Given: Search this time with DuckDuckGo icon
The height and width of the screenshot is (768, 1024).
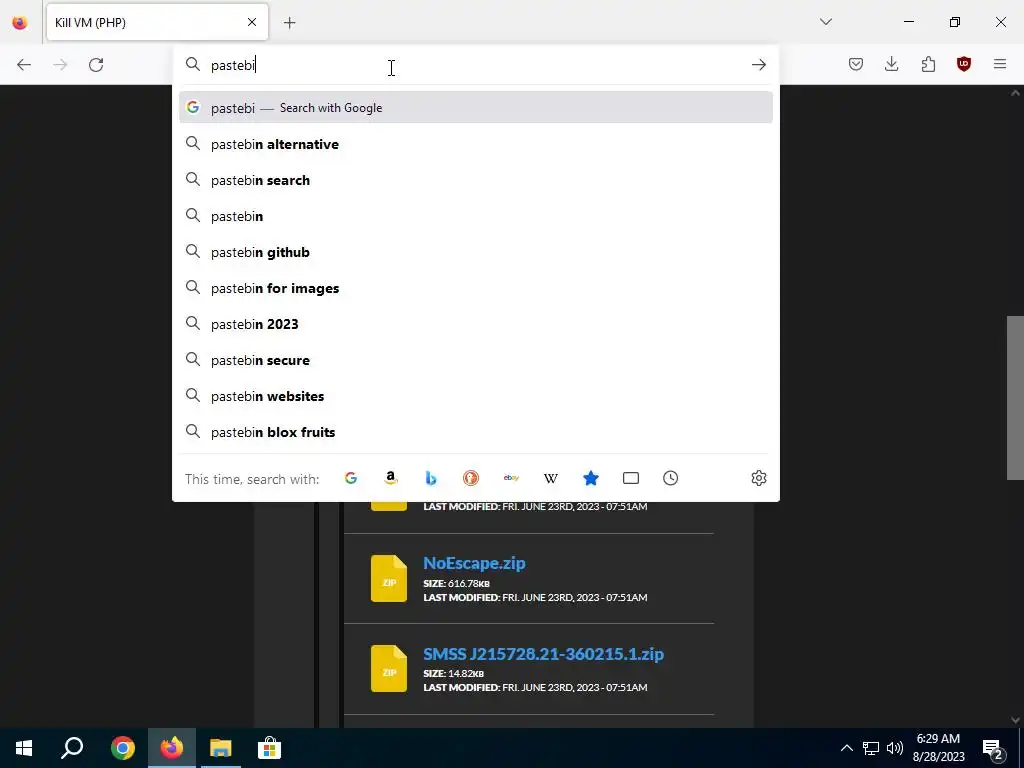Looking at the screenshot, I should (x=471, y=478).
